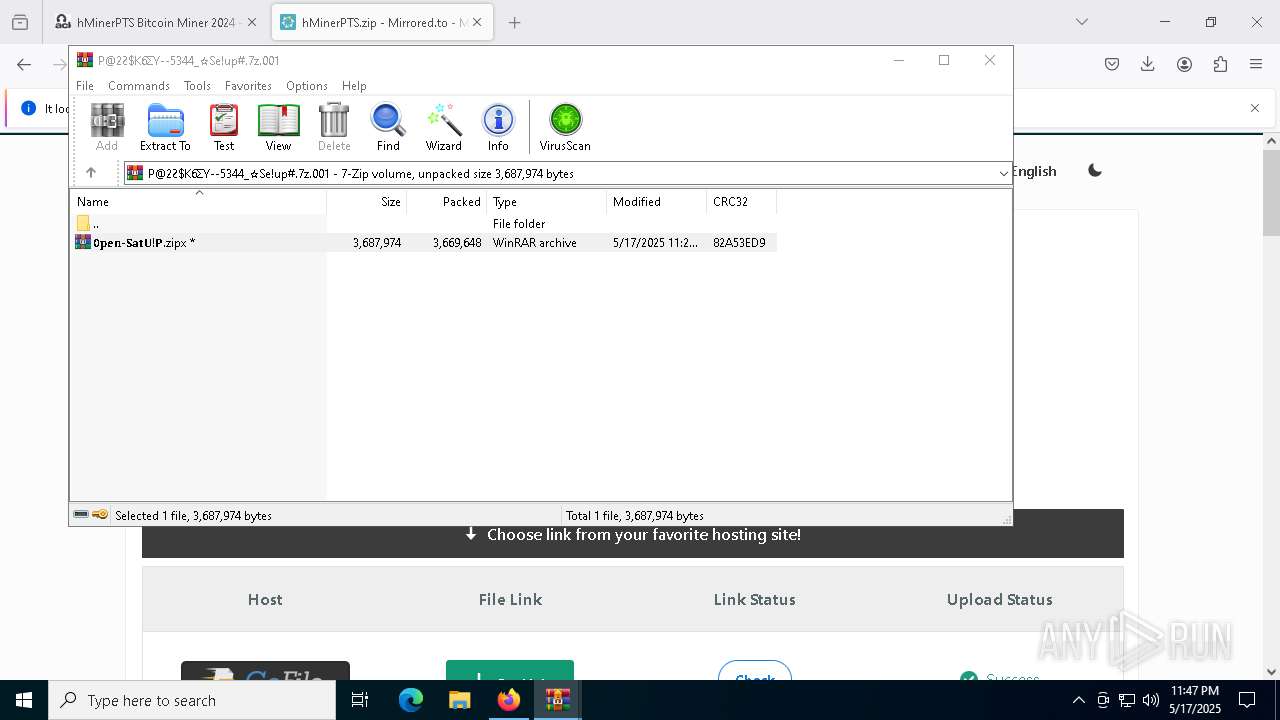Switch to Firefox in the taskbar

tap(509, 700)
